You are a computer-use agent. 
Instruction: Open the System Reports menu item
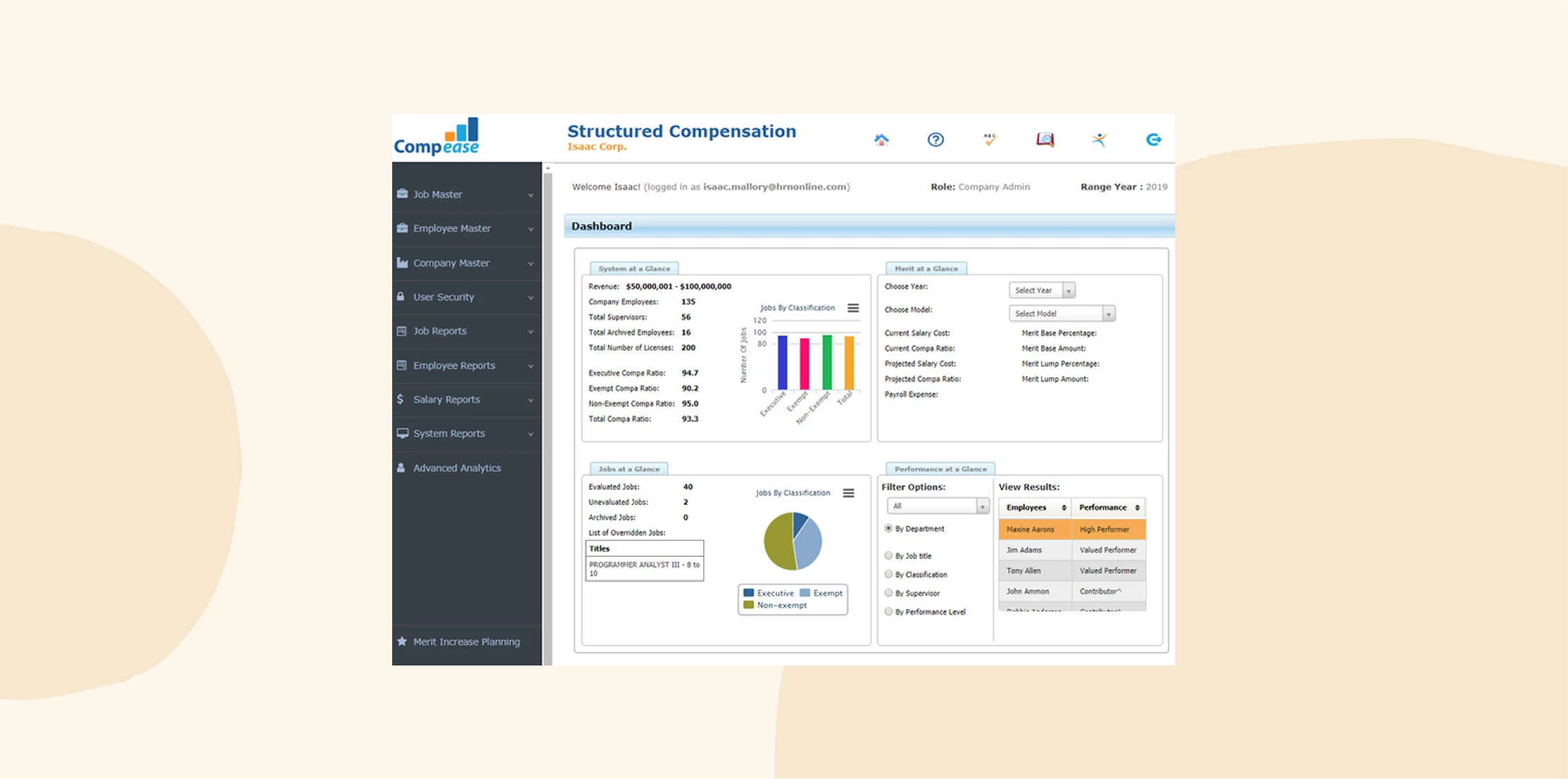(x=467, y=434)
